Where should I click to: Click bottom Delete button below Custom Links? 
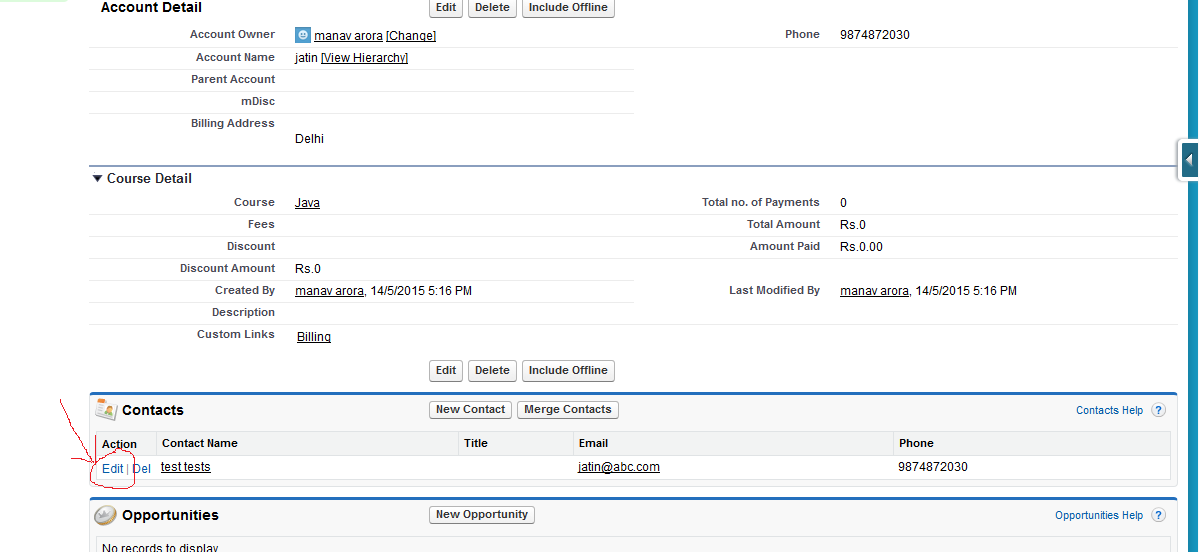[492, 370]
